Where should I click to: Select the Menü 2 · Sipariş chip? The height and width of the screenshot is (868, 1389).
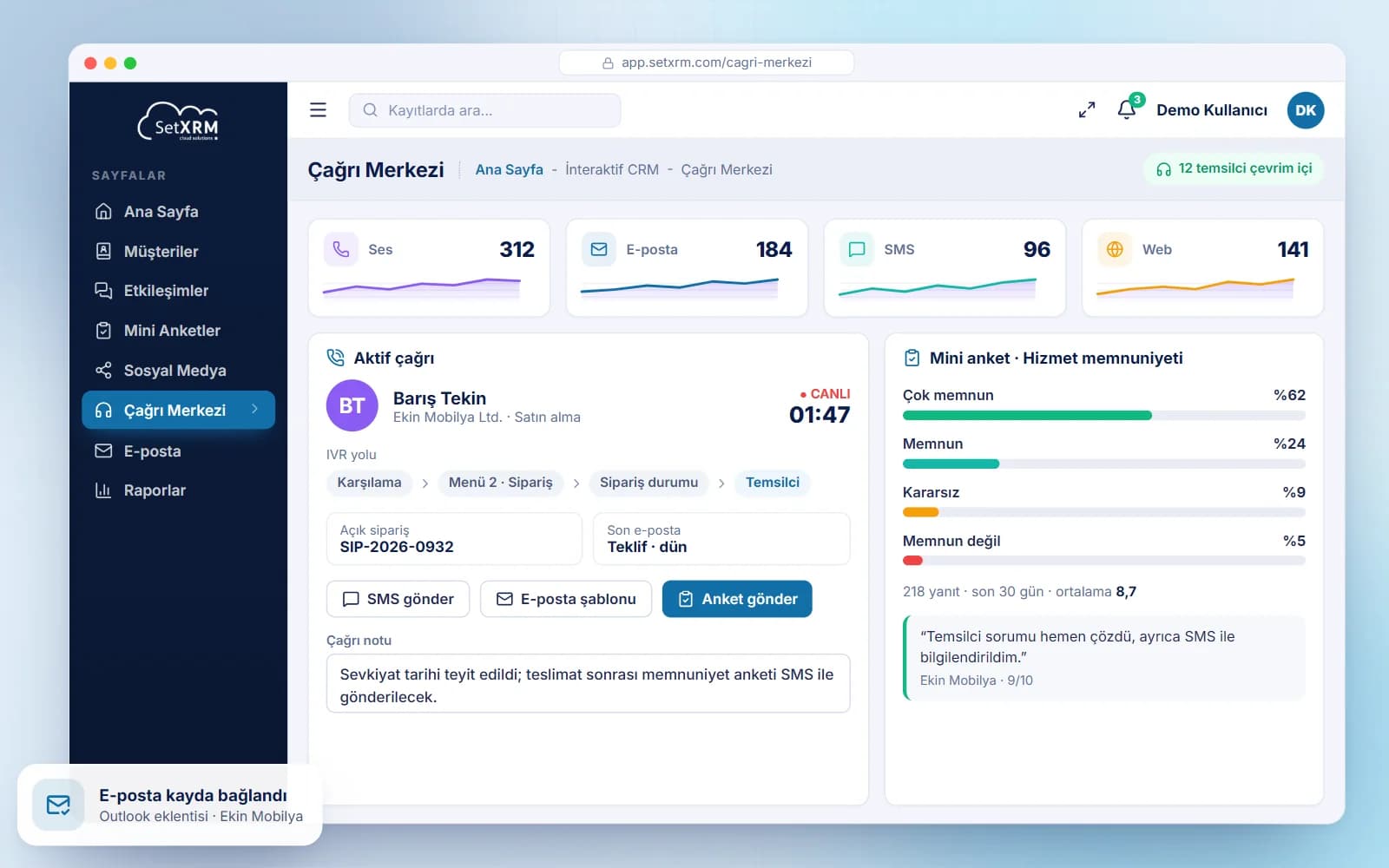pos(500,483)
